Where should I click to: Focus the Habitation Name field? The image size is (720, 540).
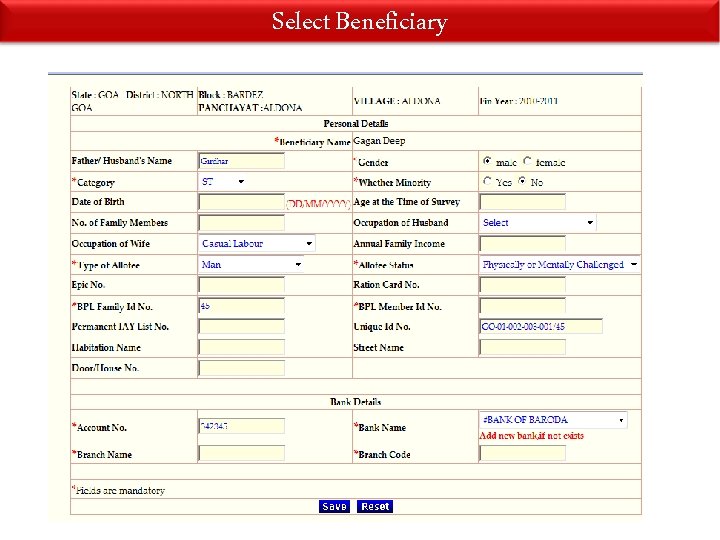[242, 347]
